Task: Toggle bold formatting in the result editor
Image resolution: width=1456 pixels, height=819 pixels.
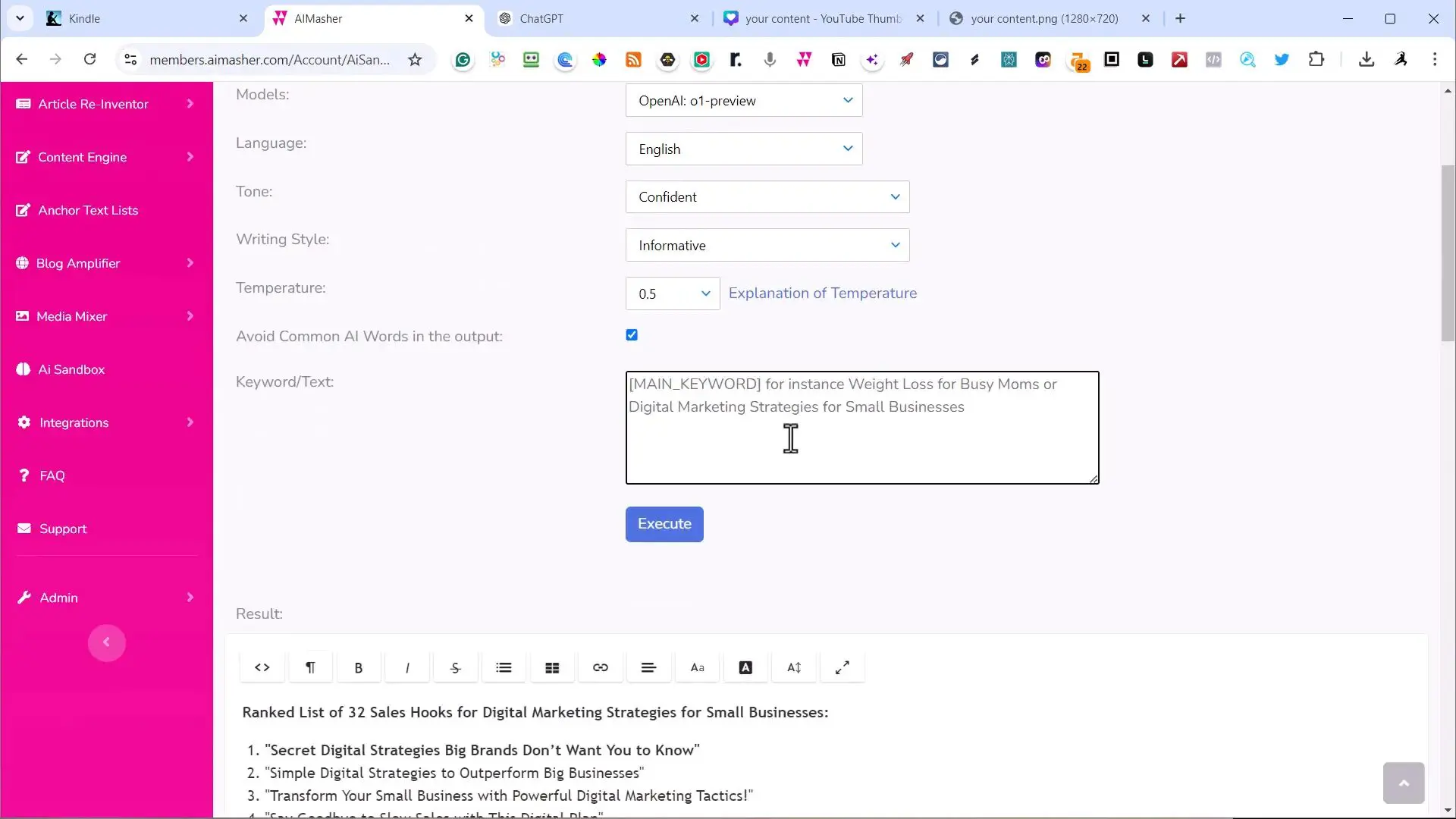Action: click(359, 667)
